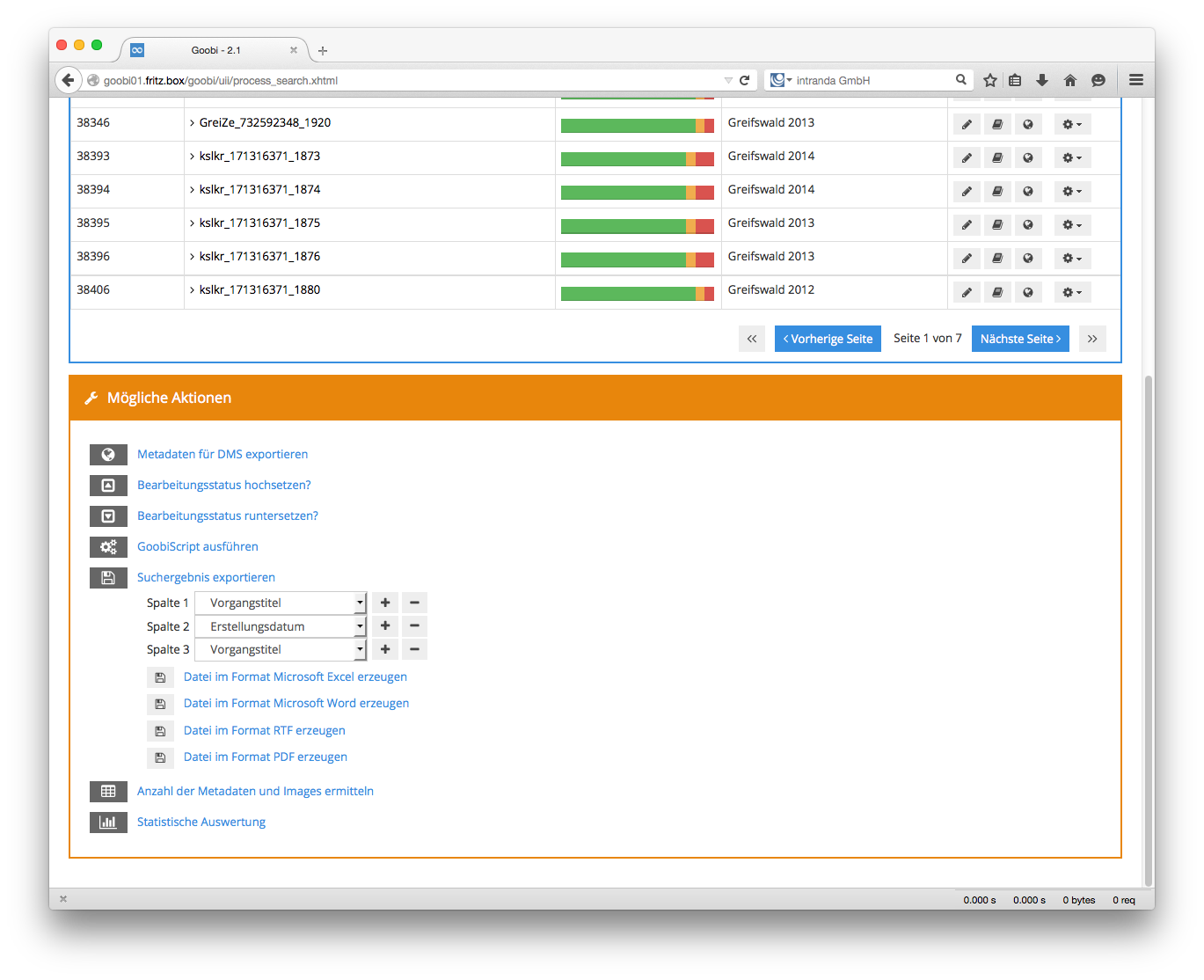The width and height of the screenshot is (1204, 980).
Task: Generate Microsoft Word file link
Action: coord(296,704)
